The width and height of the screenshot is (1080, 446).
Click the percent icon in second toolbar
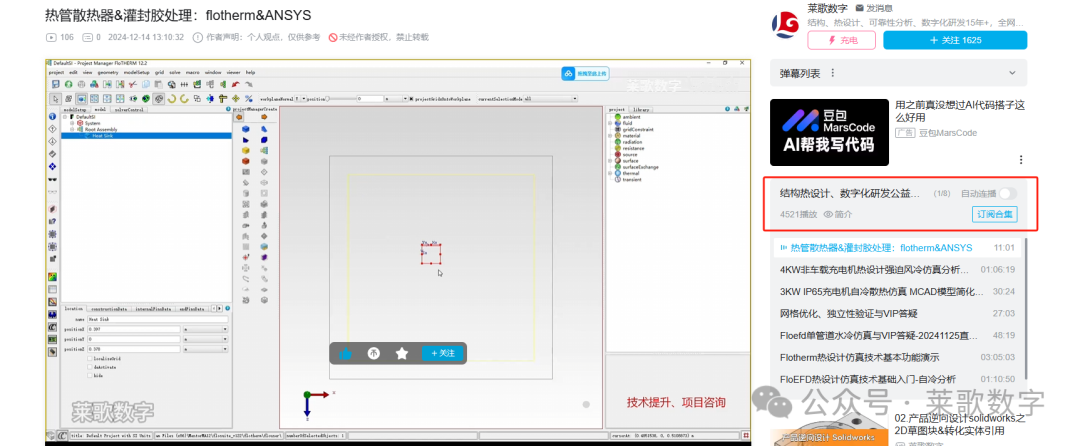[x=249, y=98]
